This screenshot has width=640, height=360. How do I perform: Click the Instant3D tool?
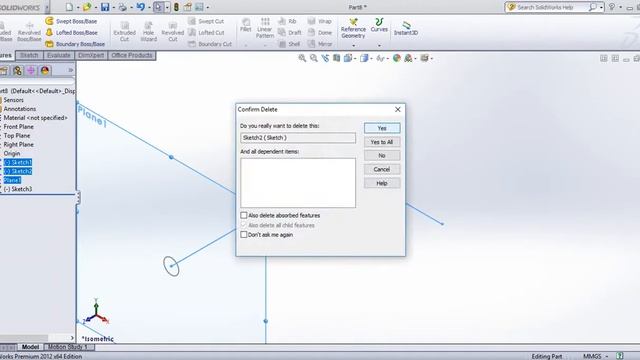coord(406,28)
